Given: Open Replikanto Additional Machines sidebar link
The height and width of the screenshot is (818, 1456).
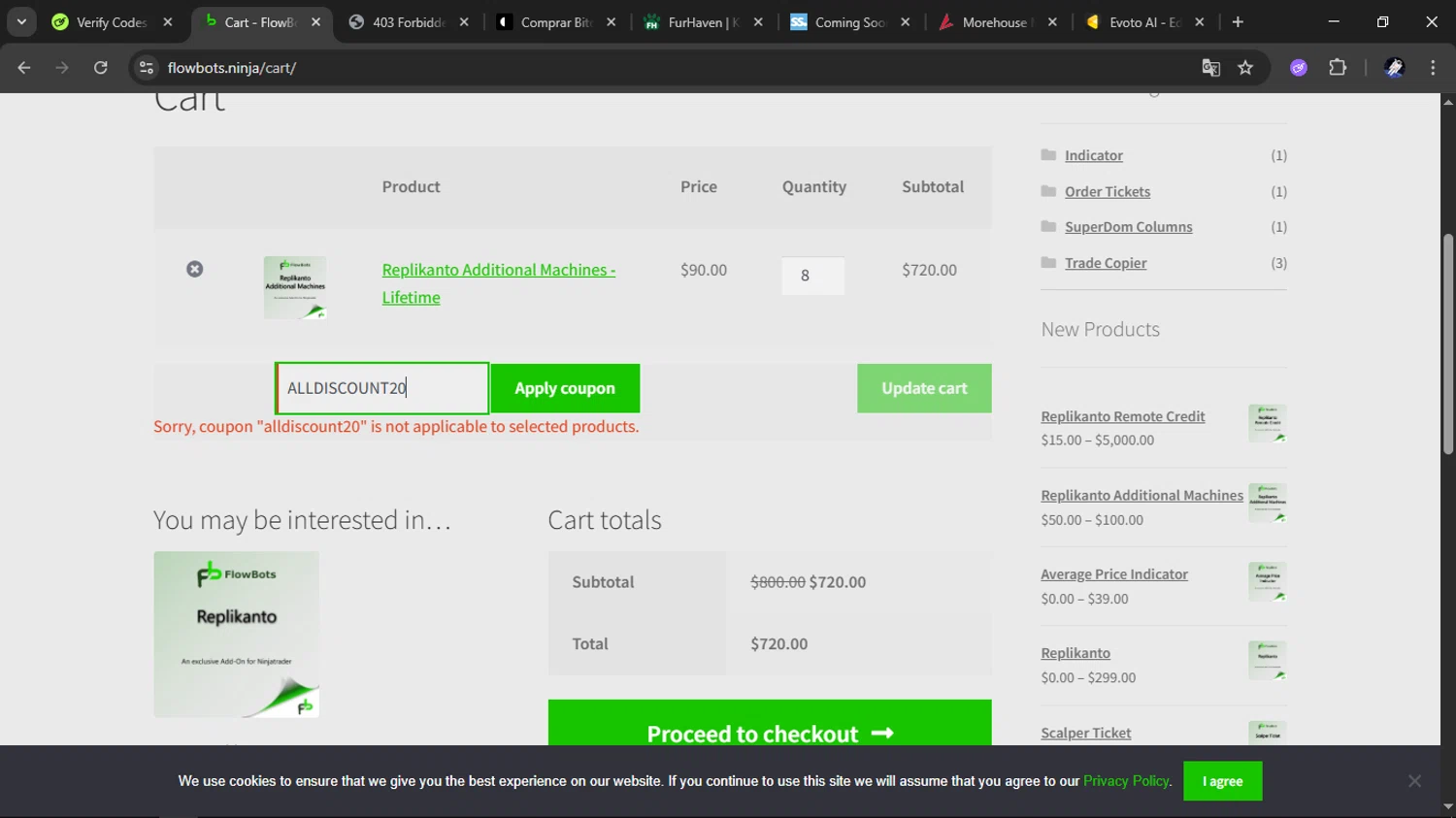Looking at the screenshot, I should click(x=1142, y=495).
